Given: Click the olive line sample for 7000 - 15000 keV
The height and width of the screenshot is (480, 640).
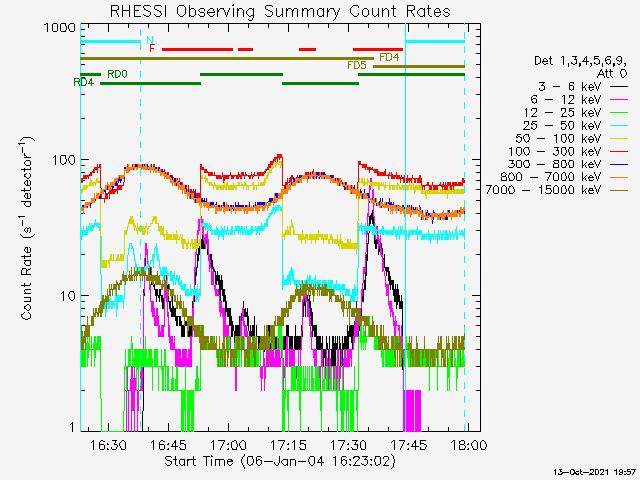Looking at the screenshot, I should [x=619, y=190].
